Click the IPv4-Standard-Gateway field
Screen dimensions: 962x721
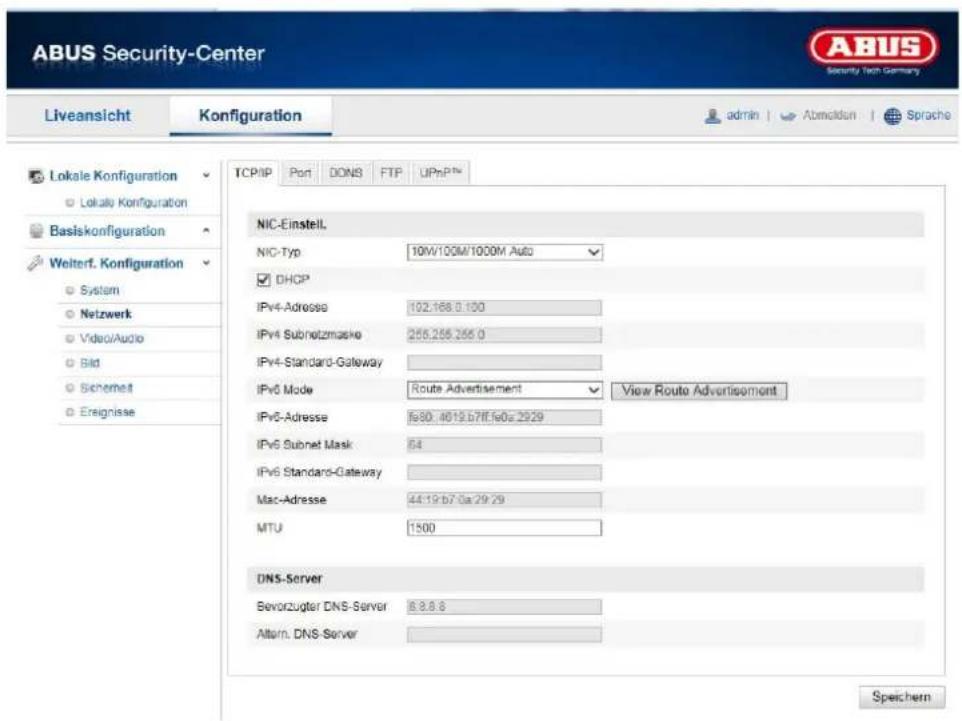504,363
